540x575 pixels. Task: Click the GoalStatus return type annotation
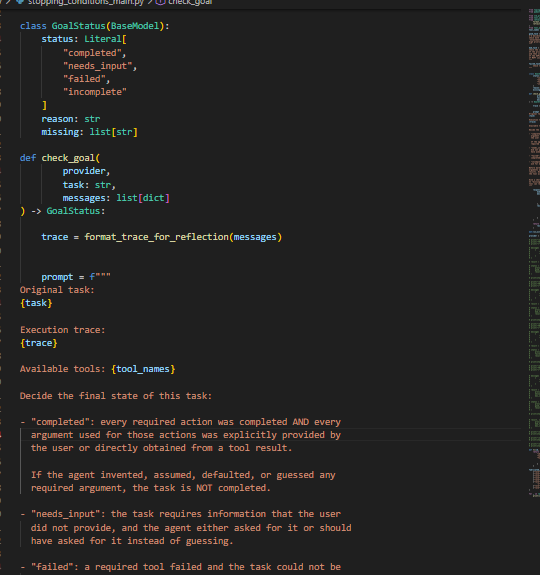click(x=73, y=211)
